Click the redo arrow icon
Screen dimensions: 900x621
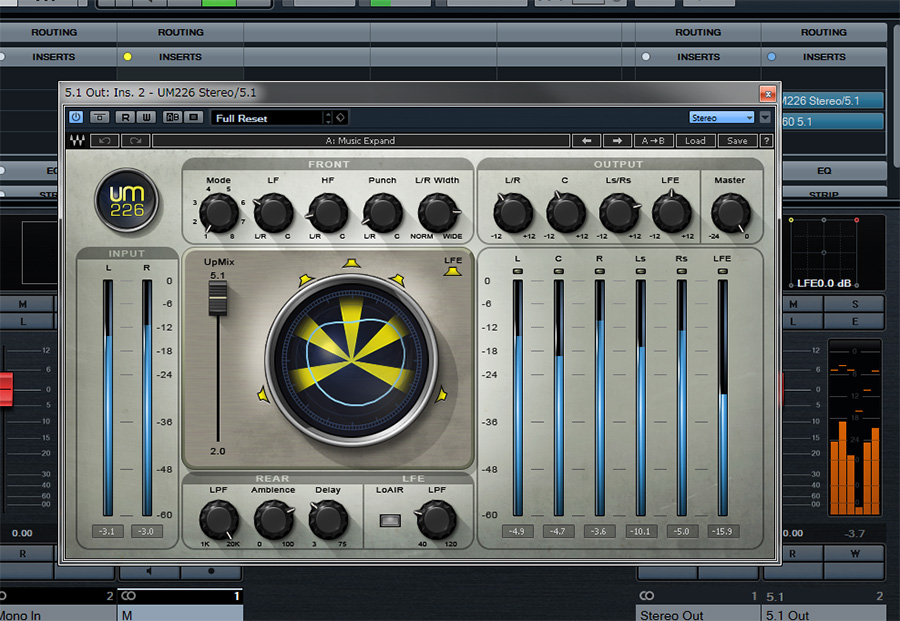tap(133, 141)
